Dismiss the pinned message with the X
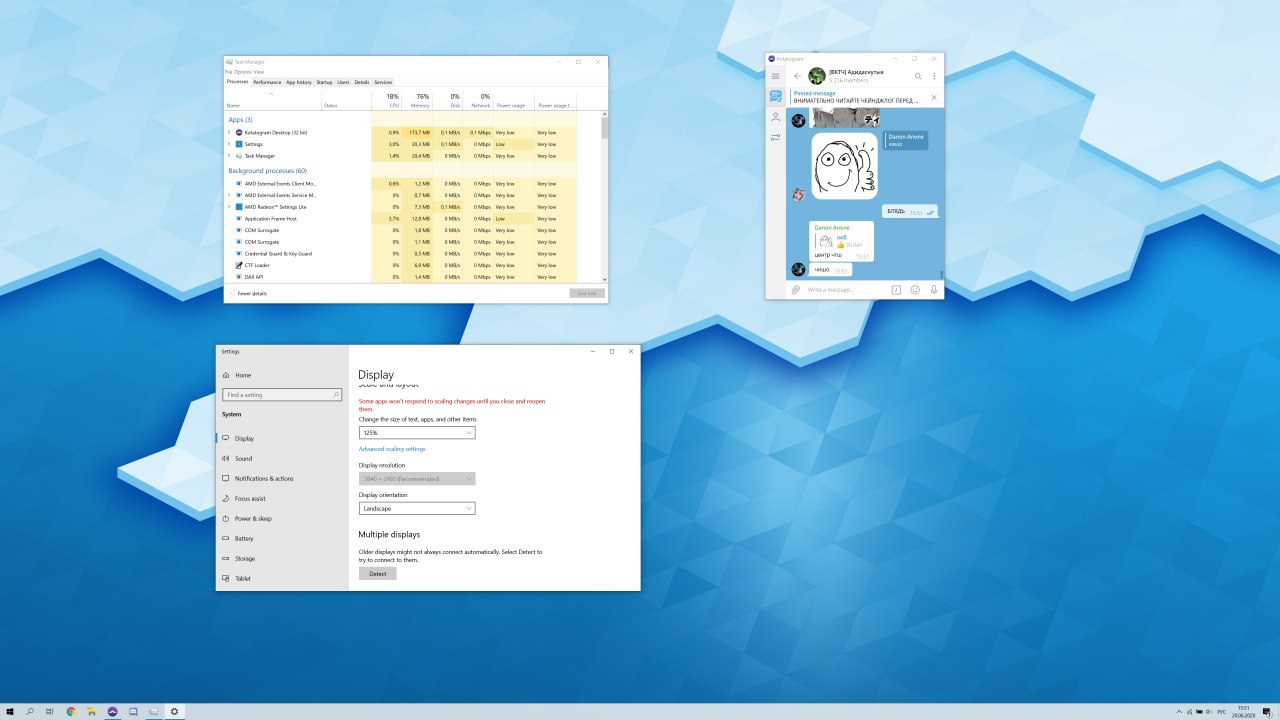This screenshot has height=720, width=1280. tap(934, 97)
